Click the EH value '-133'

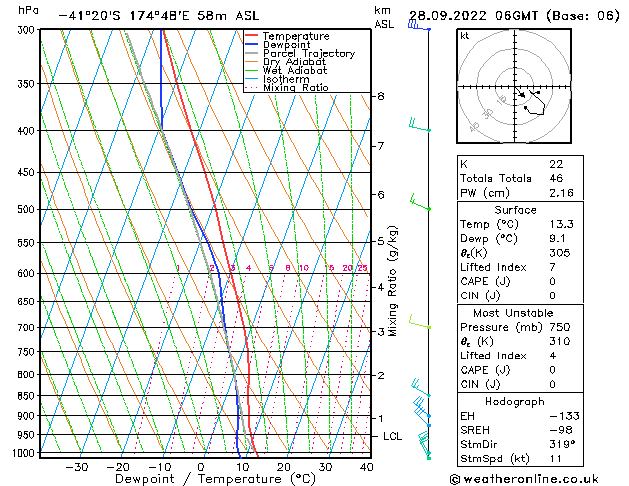564,416
